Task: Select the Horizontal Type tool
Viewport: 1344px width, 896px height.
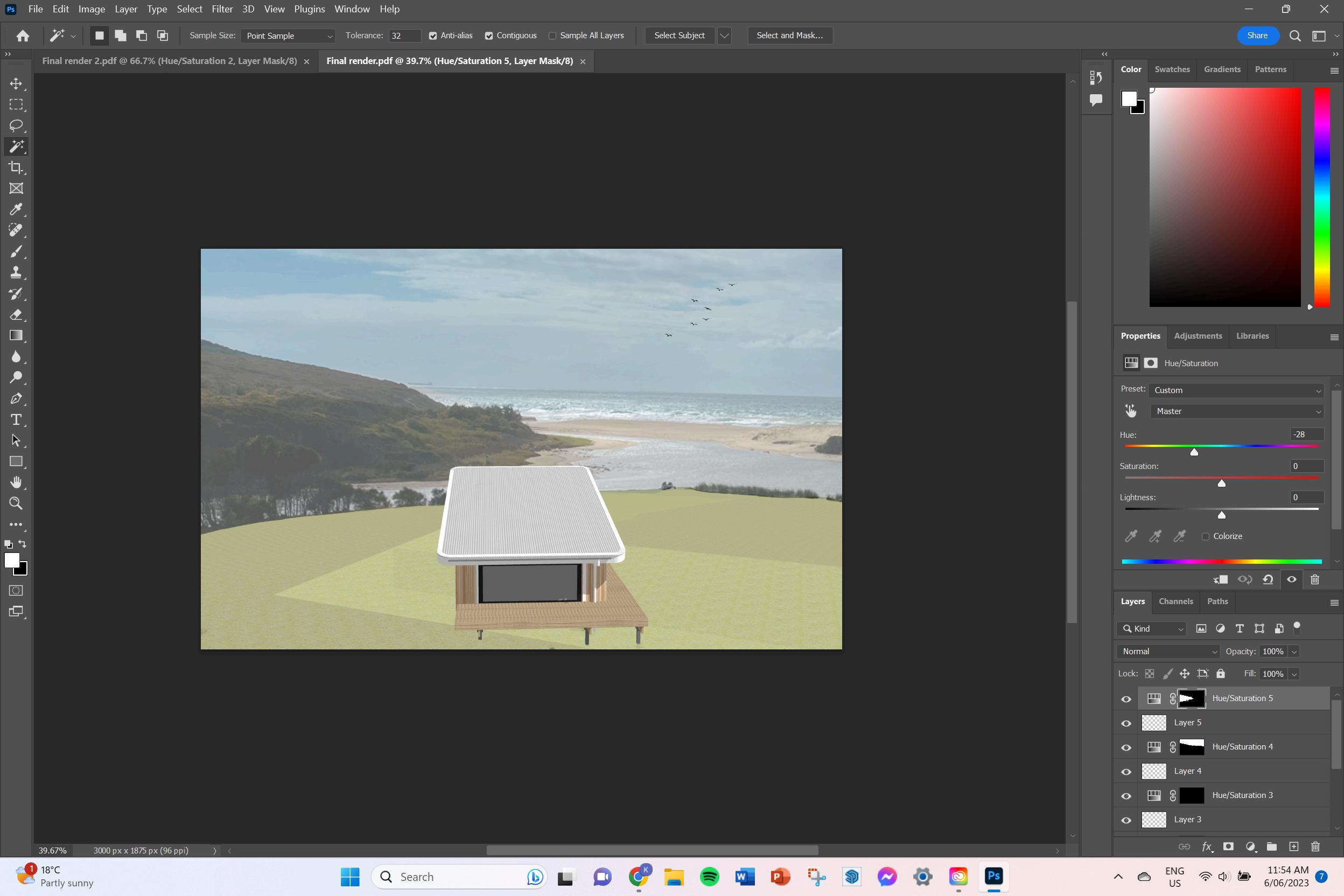Action: click(x=16, y=419)
